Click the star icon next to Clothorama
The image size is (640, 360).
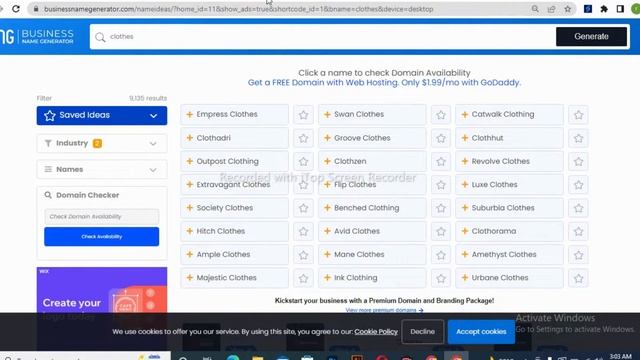578,231
